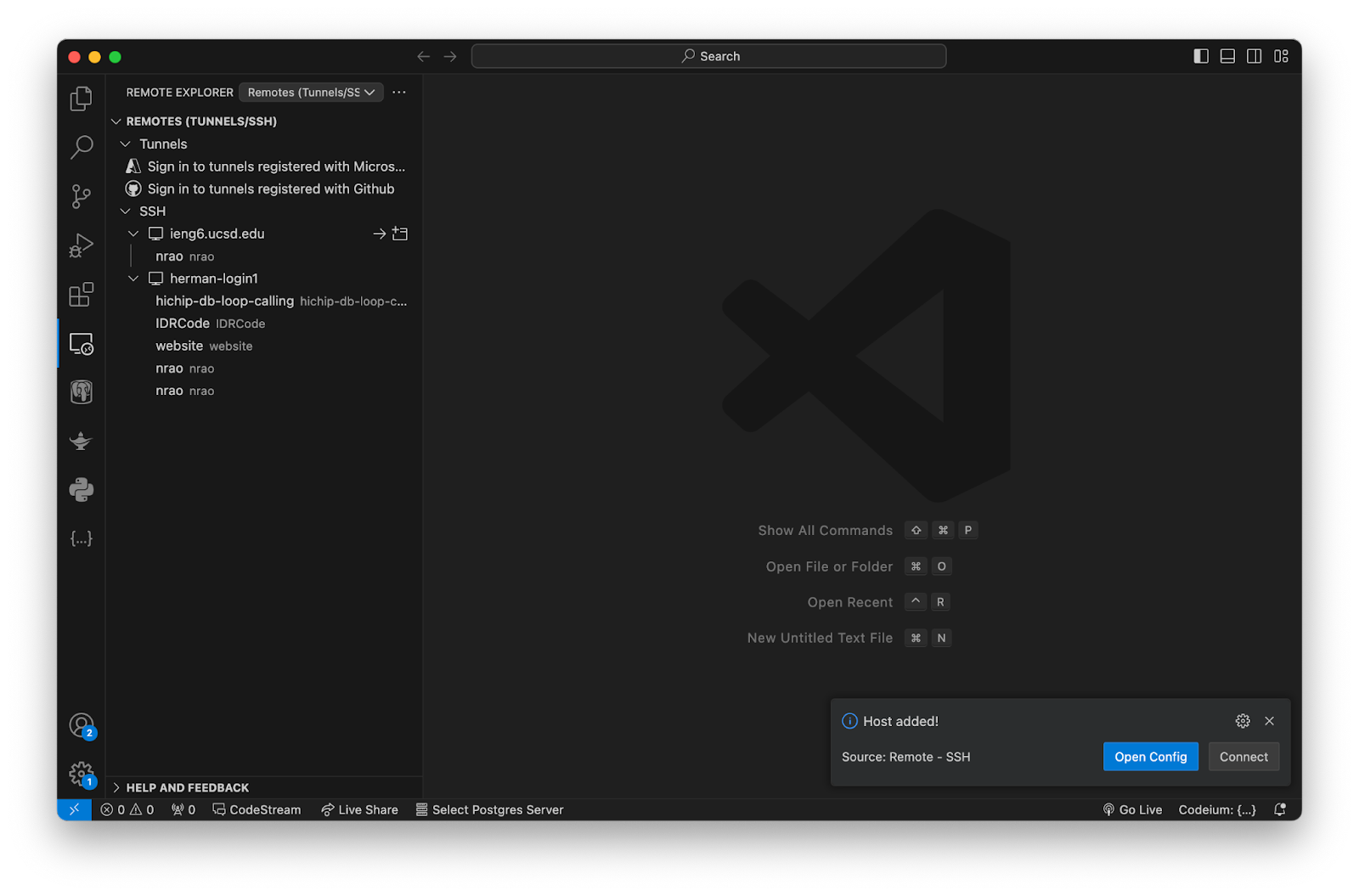Select the Remote Explorer activity icon
1359x896 pixels.
click(81, 344)
